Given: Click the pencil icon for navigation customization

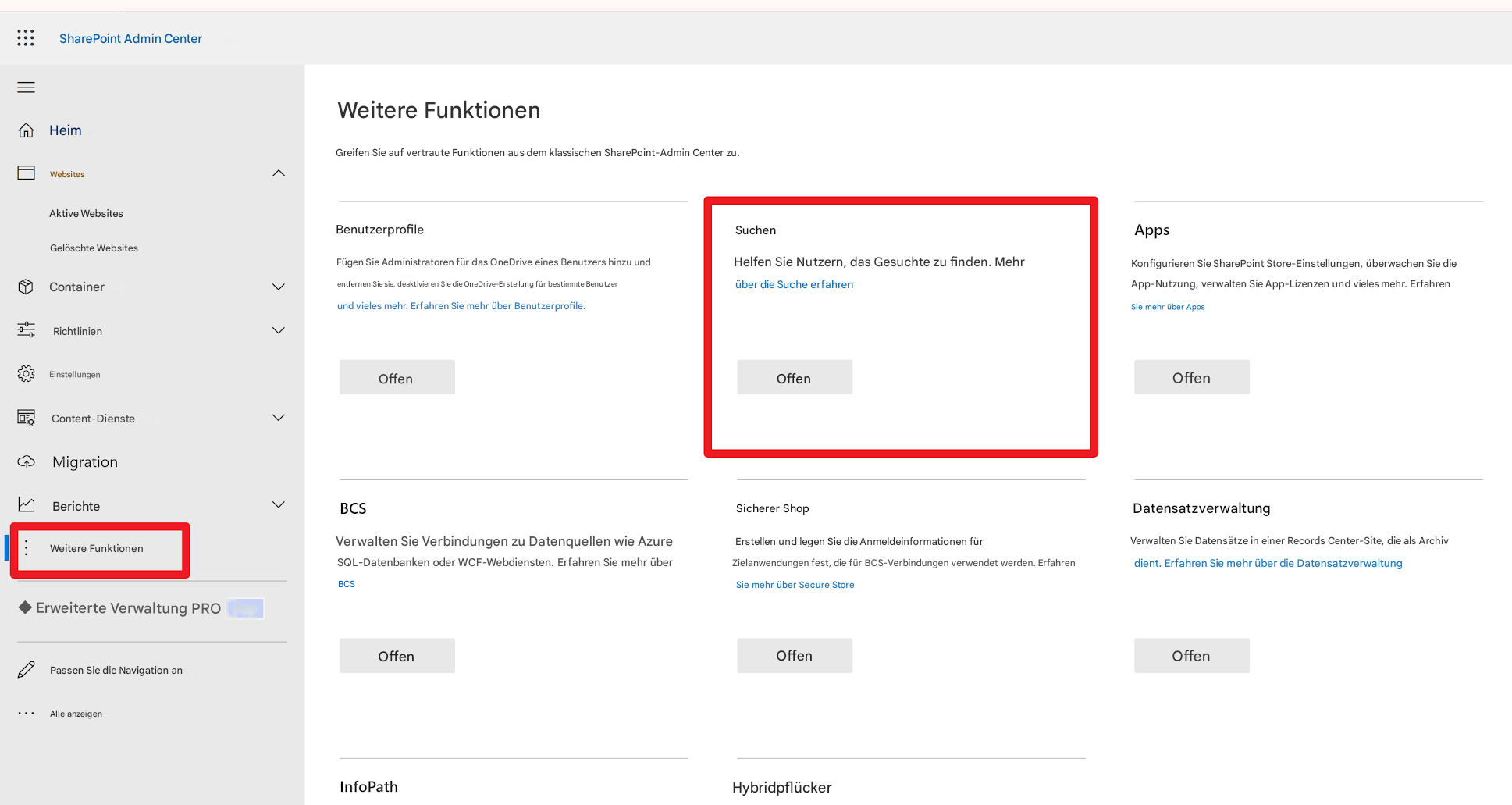Looking at the screenshot, I should pyautogui.click(x=27, y=670).
